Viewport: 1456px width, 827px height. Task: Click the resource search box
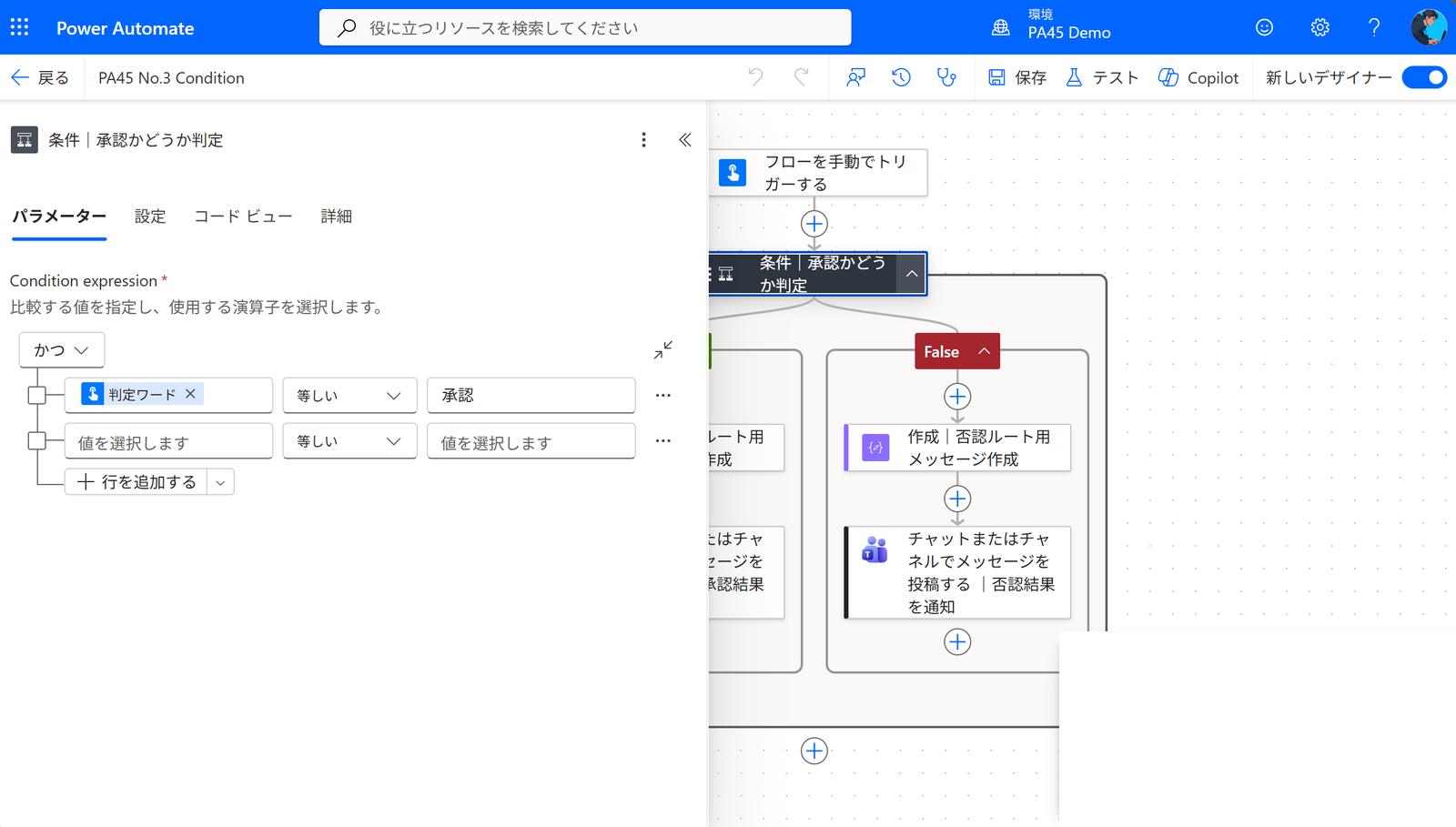(585, 27)
